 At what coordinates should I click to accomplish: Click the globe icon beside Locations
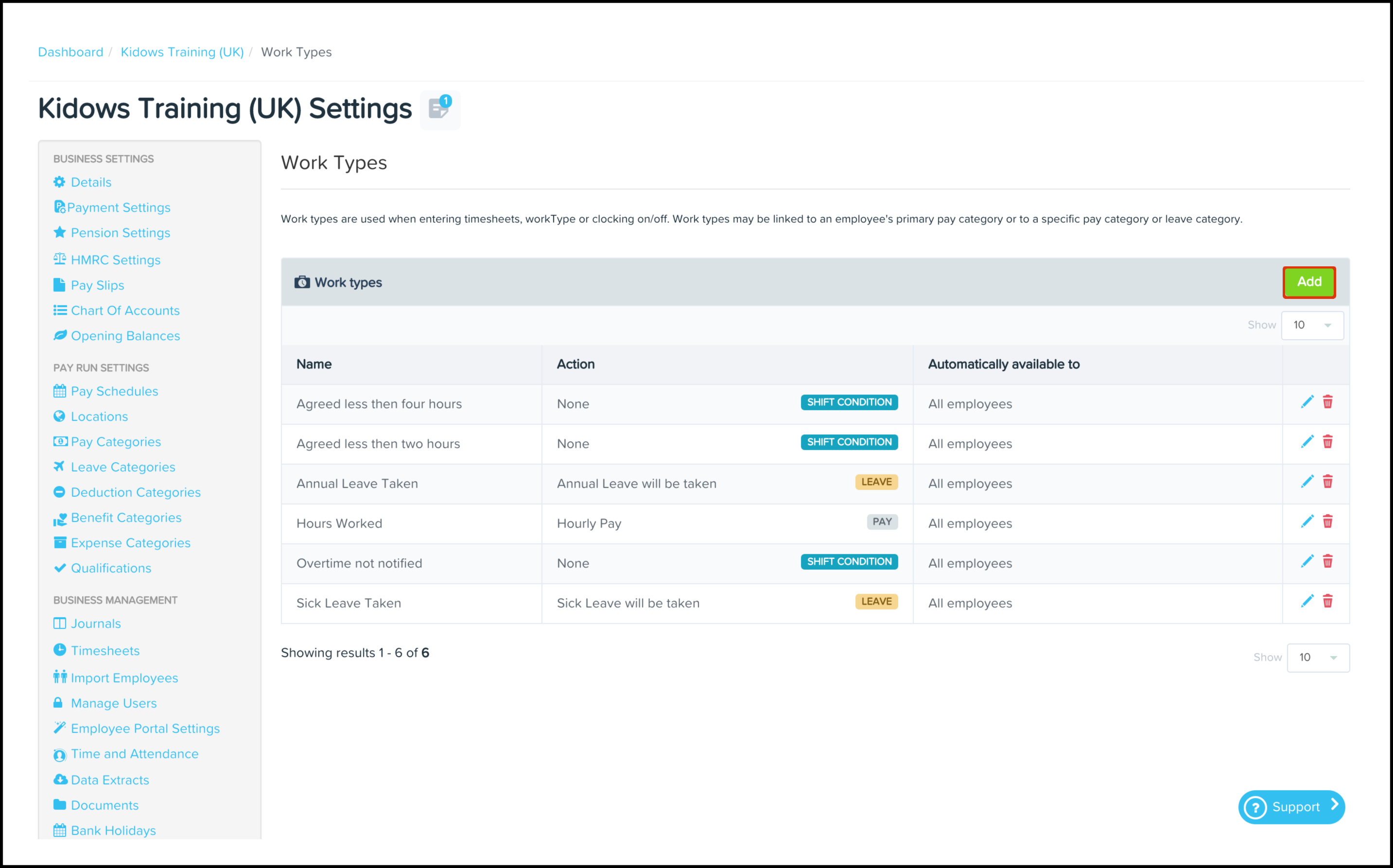coord(60,416)
